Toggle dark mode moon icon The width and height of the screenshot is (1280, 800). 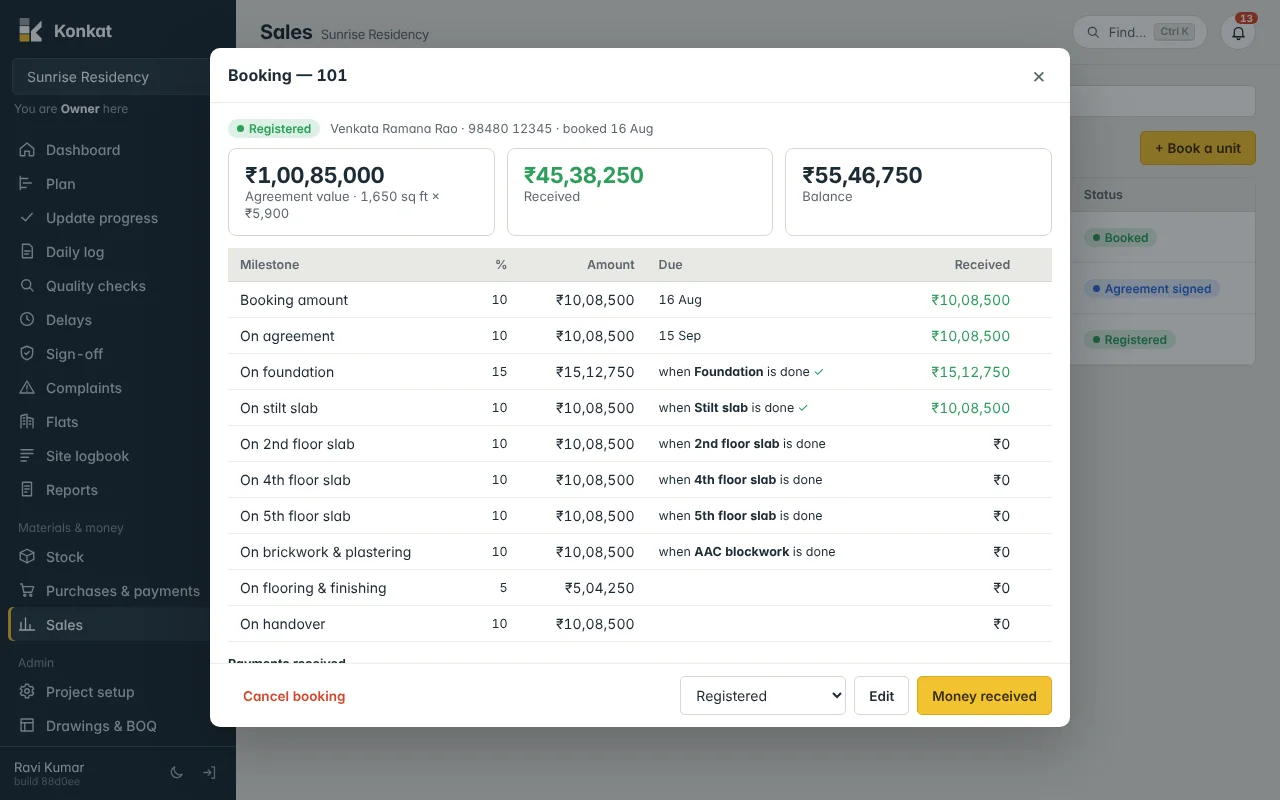coord(177,773)
